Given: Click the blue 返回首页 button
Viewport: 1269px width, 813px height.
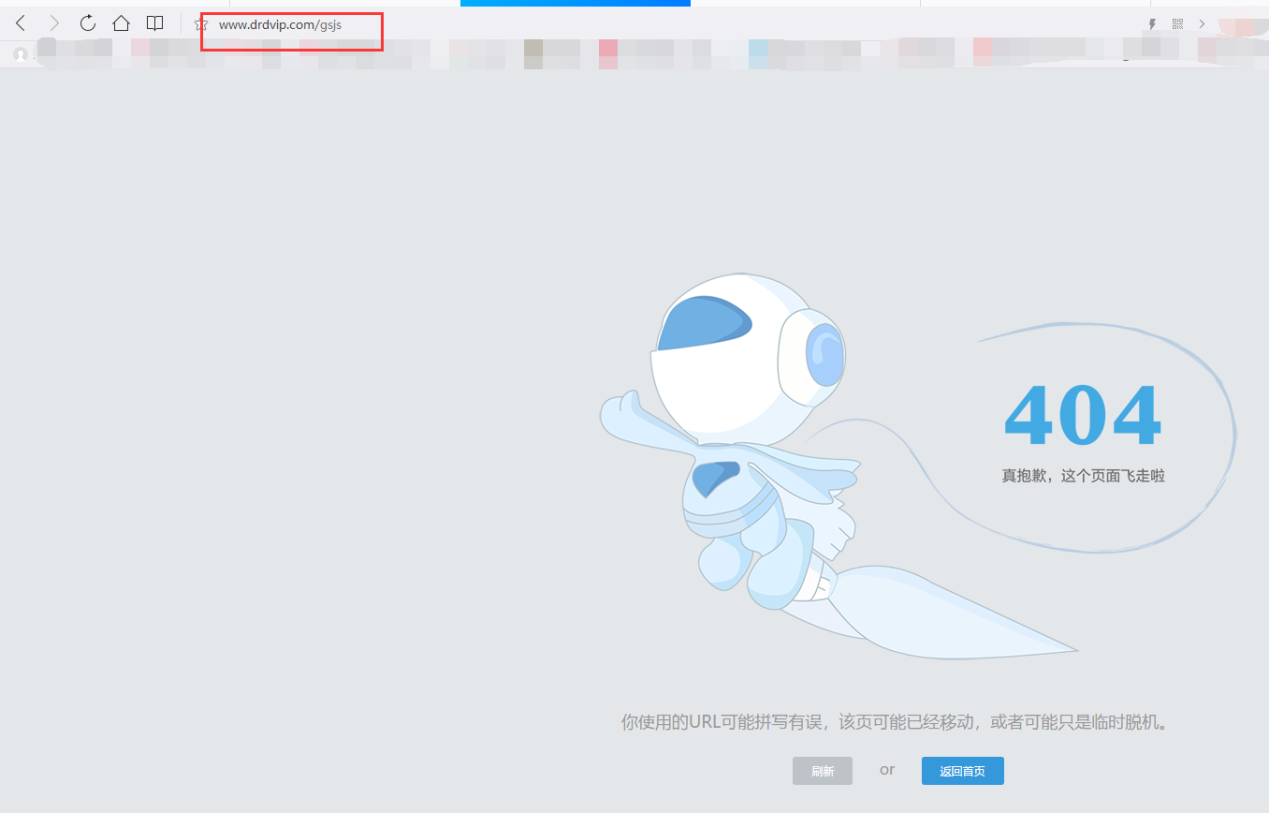Looking at the screenshot, I should coord(962,771).
